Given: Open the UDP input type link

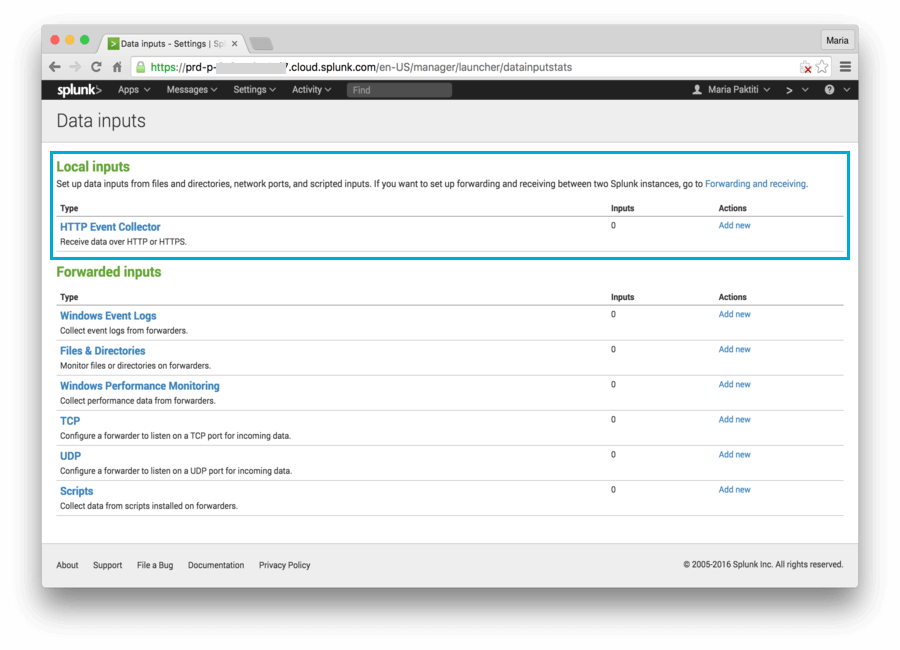Looking at the screenshot, I should [70, 456].
